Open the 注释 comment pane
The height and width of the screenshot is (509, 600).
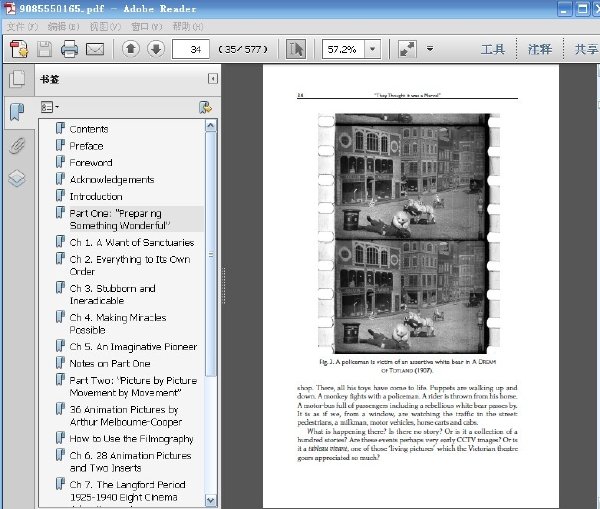click(540, 49)
